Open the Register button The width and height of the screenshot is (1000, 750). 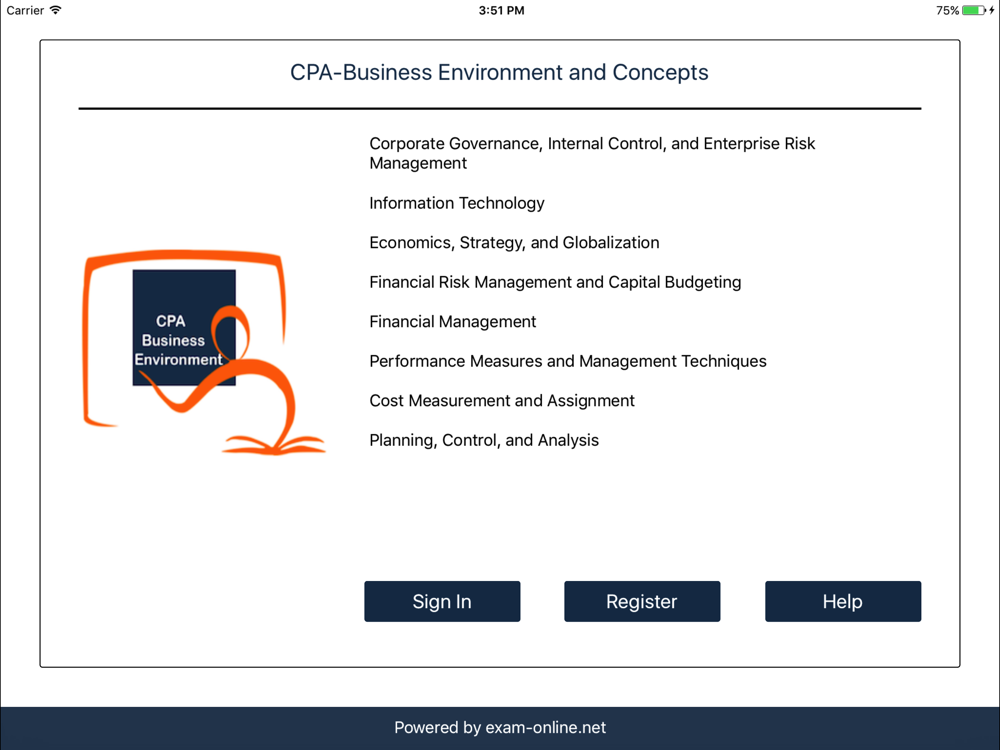coord(642,601)
